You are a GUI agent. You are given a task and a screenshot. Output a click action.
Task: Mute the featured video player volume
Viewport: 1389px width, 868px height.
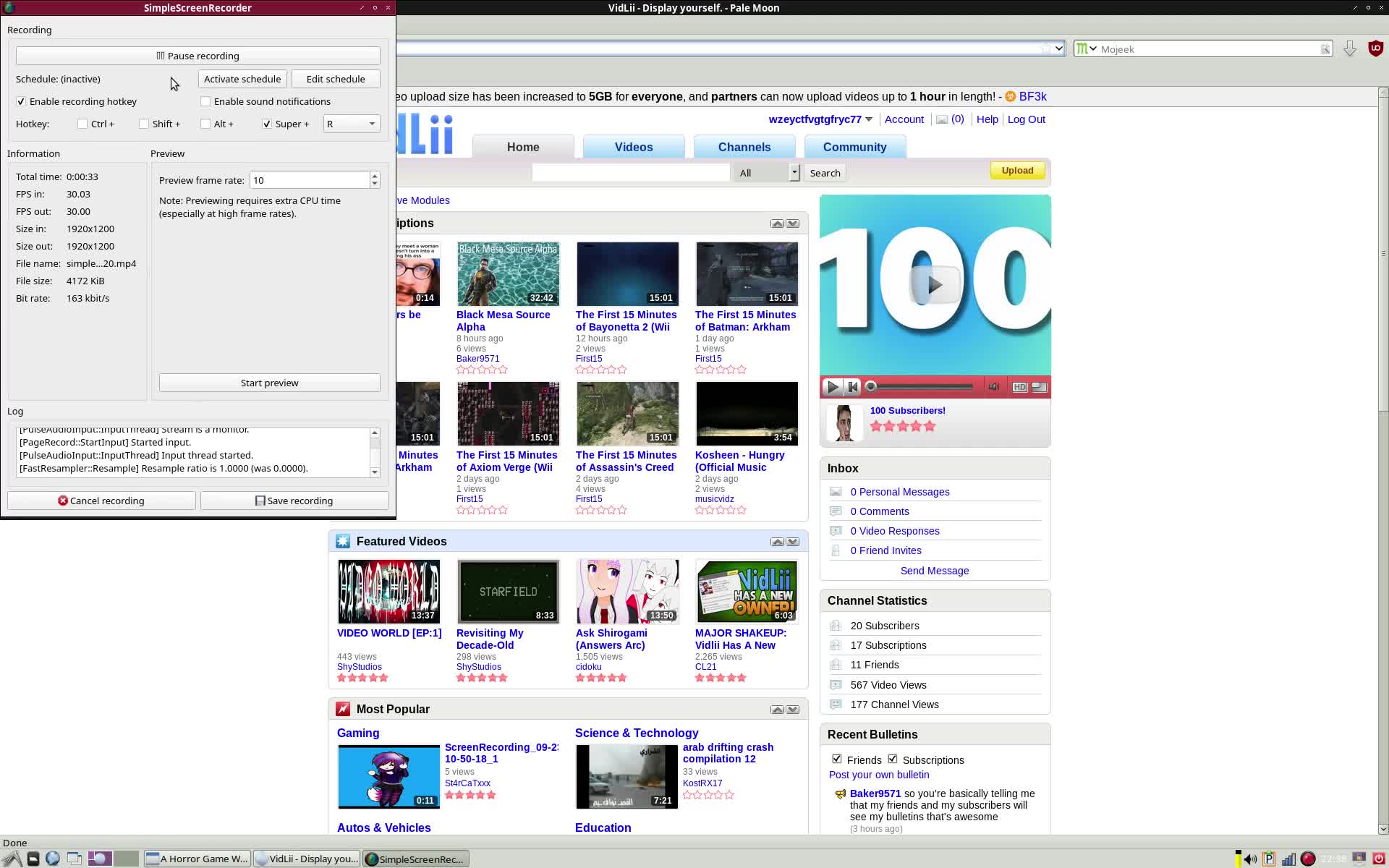994,387
